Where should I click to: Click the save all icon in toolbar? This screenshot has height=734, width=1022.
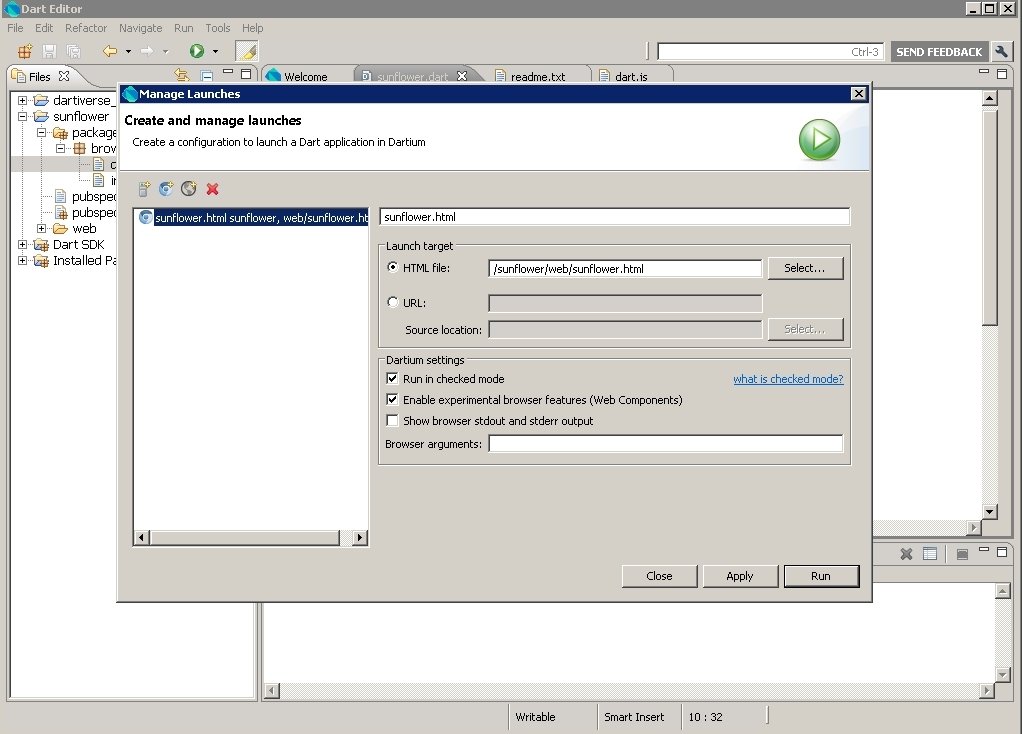click(x=73, y=51)
